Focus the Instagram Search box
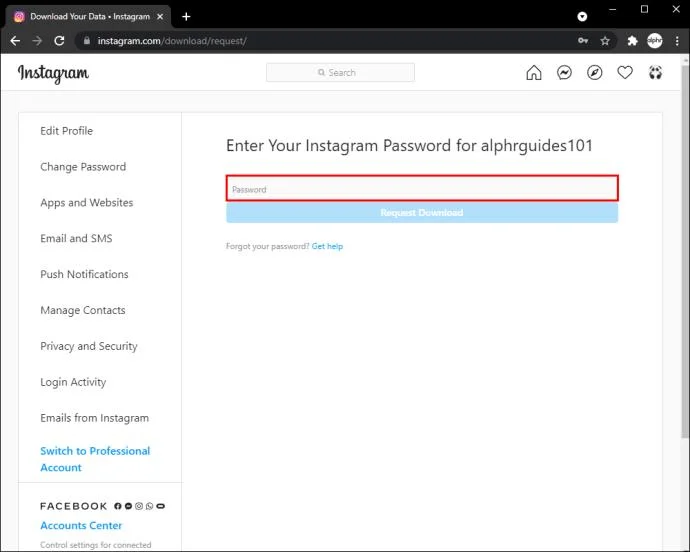Viewport: 690px width, 552px height. [340, 73]
